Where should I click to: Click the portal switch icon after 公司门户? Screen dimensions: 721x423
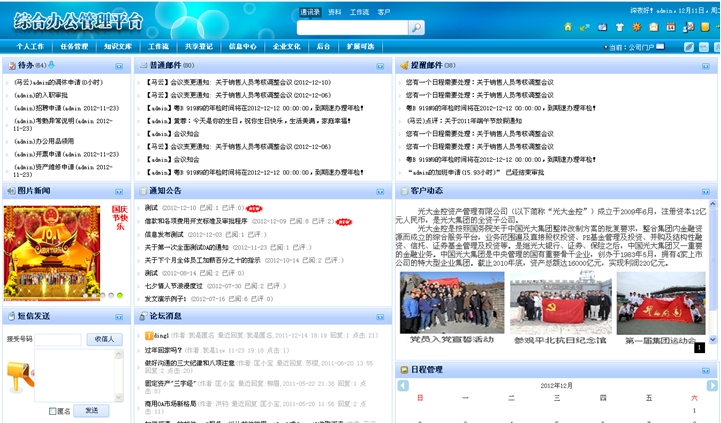coord(660,46)
